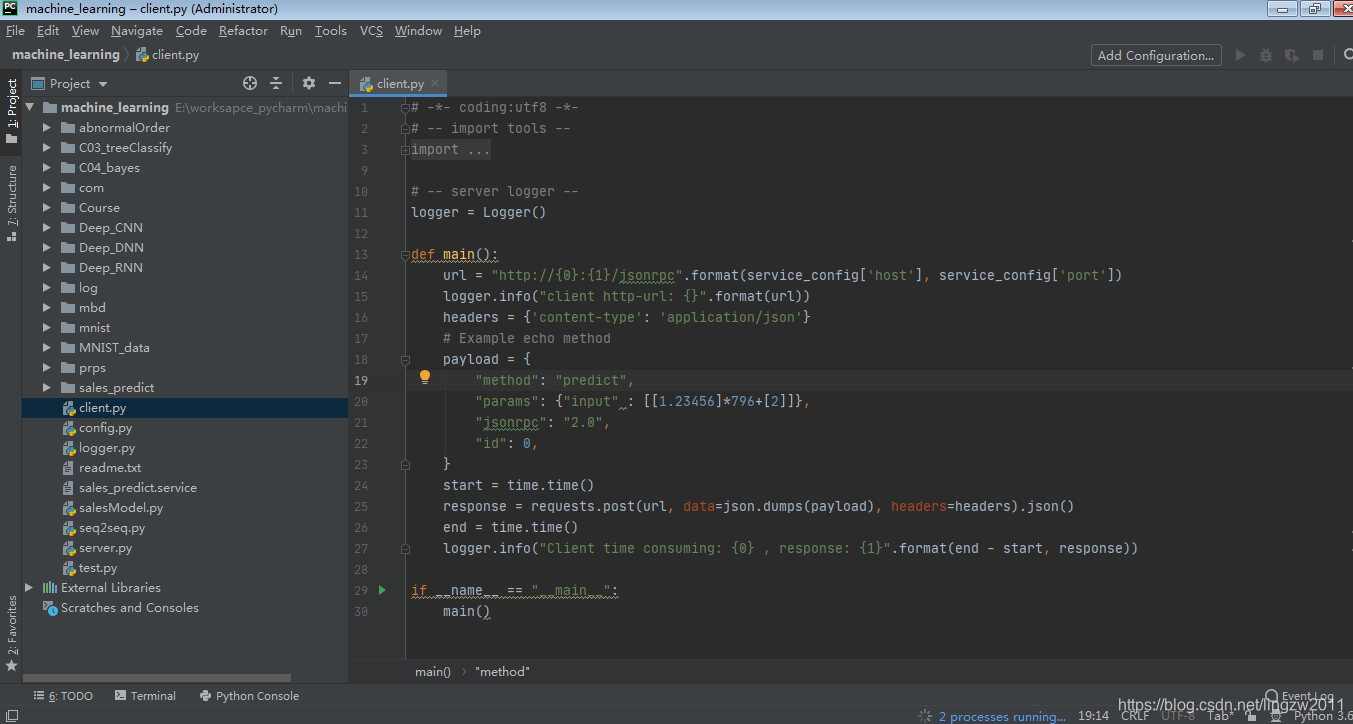Click CRLF line separator in status bar

coord(1135,716)
